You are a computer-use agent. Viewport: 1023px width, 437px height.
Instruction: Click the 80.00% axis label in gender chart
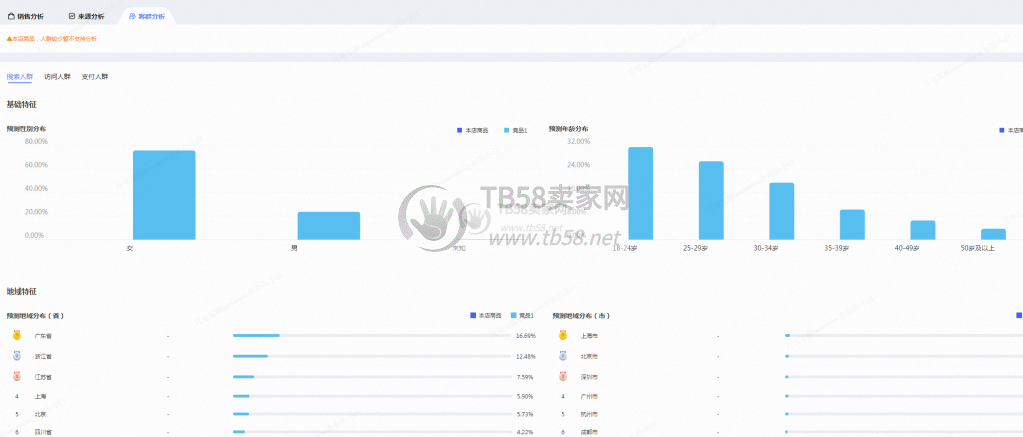click(x=37, y=141)
